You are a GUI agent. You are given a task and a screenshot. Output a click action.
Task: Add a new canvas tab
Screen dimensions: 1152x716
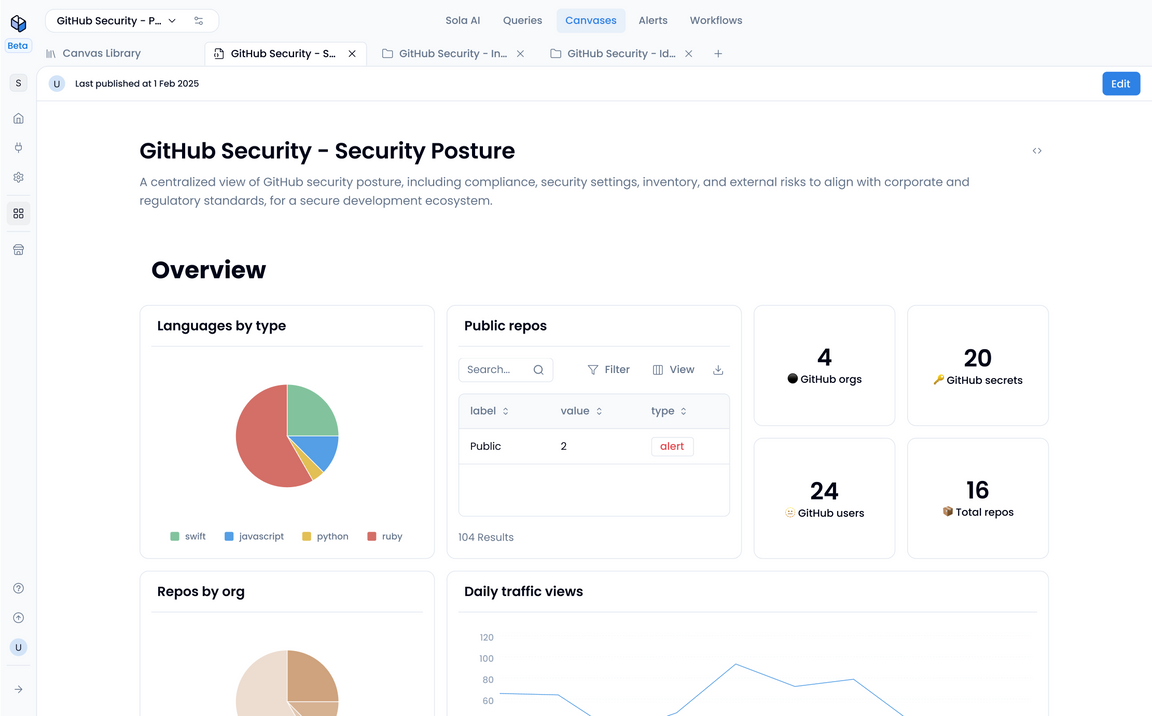coord(718,54)
